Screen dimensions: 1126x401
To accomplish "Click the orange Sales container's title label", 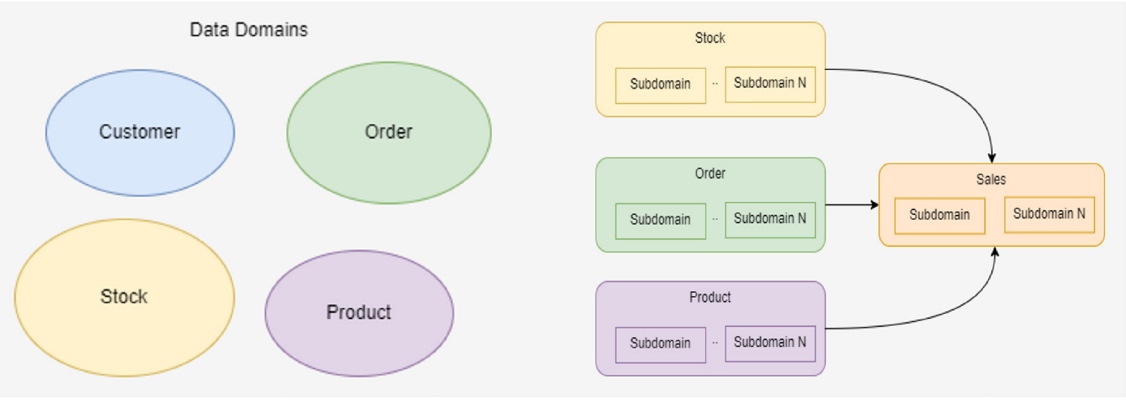I will (991, 180).
